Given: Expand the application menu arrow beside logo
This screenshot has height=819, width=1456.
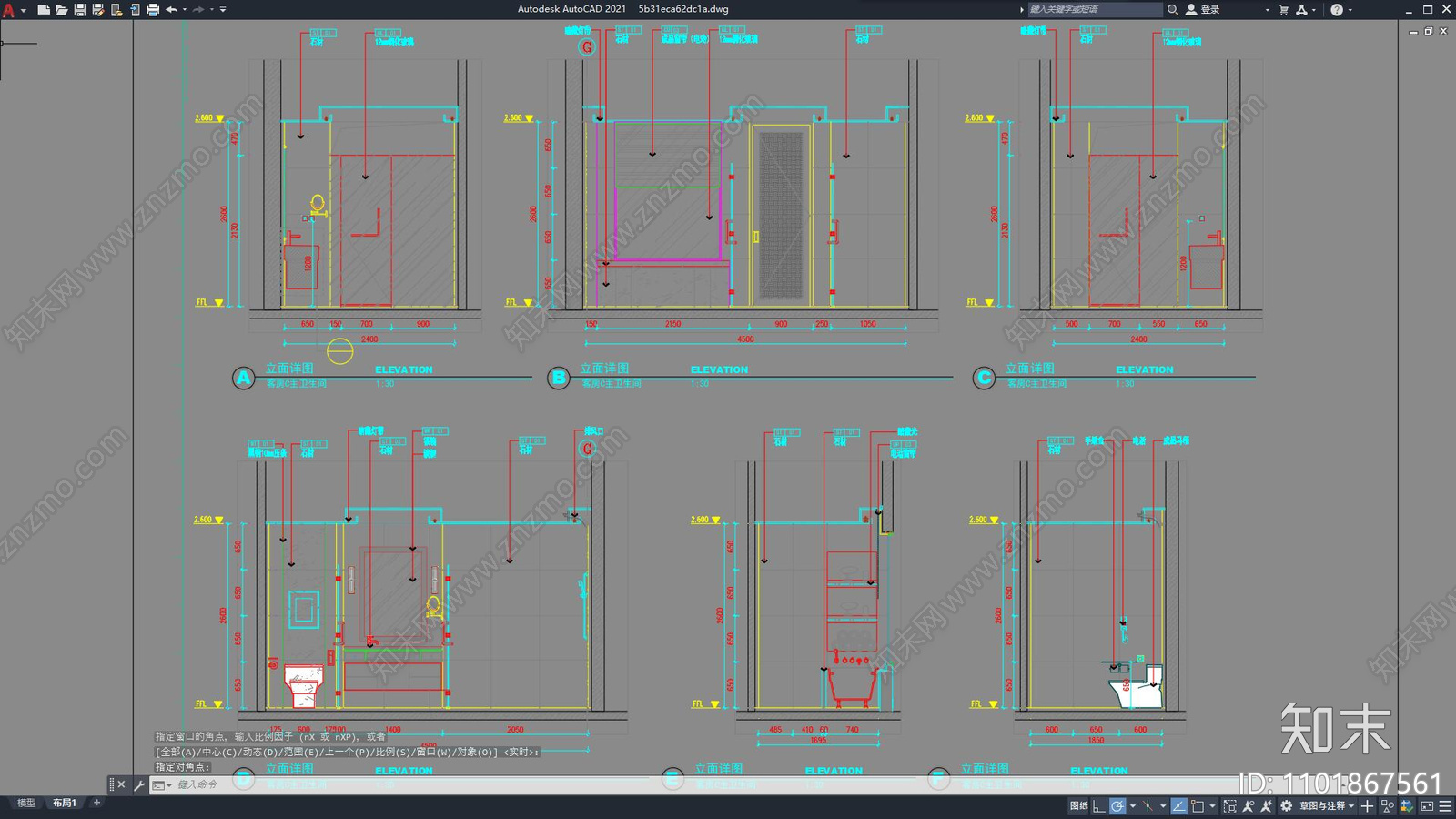Looking at the screenshot, I should point(24,11).
